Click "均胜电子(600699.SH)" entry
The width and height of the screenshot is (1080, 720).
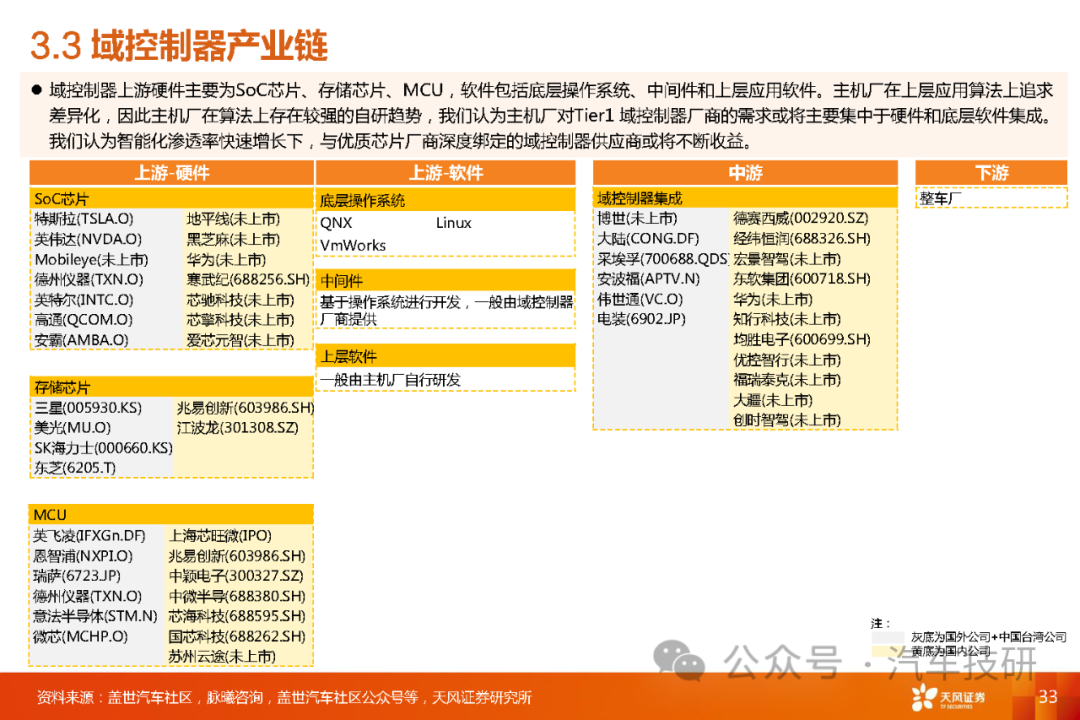pos(802,340)
